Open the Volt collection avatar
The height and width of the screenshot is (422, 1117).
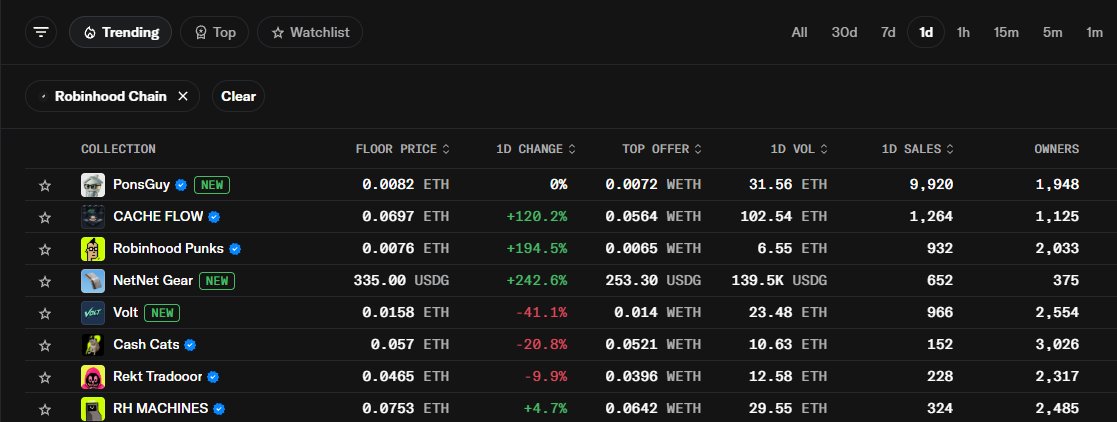point(93,313)
